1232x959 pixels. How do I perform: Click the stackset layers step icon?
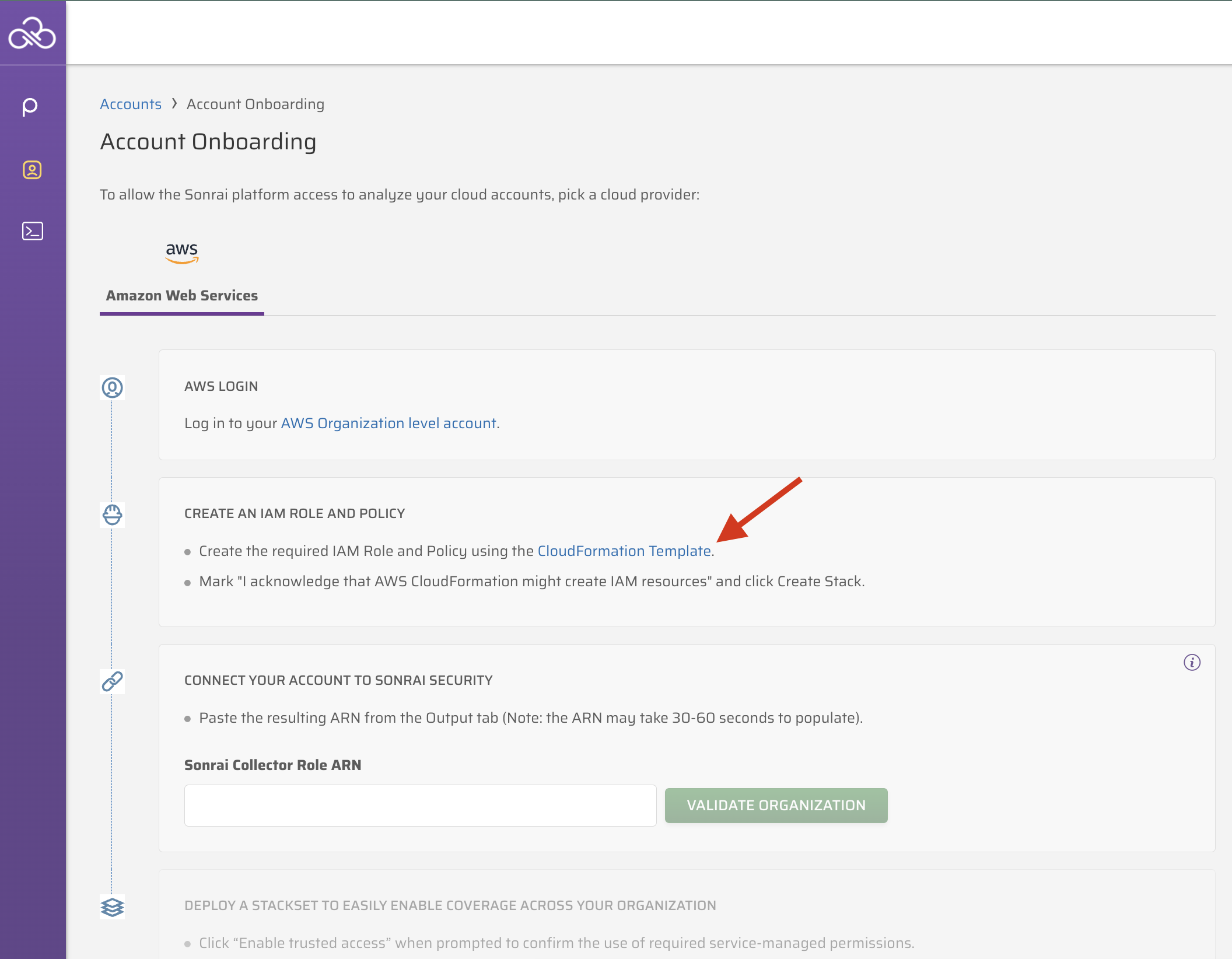click(x=113, y=907)
